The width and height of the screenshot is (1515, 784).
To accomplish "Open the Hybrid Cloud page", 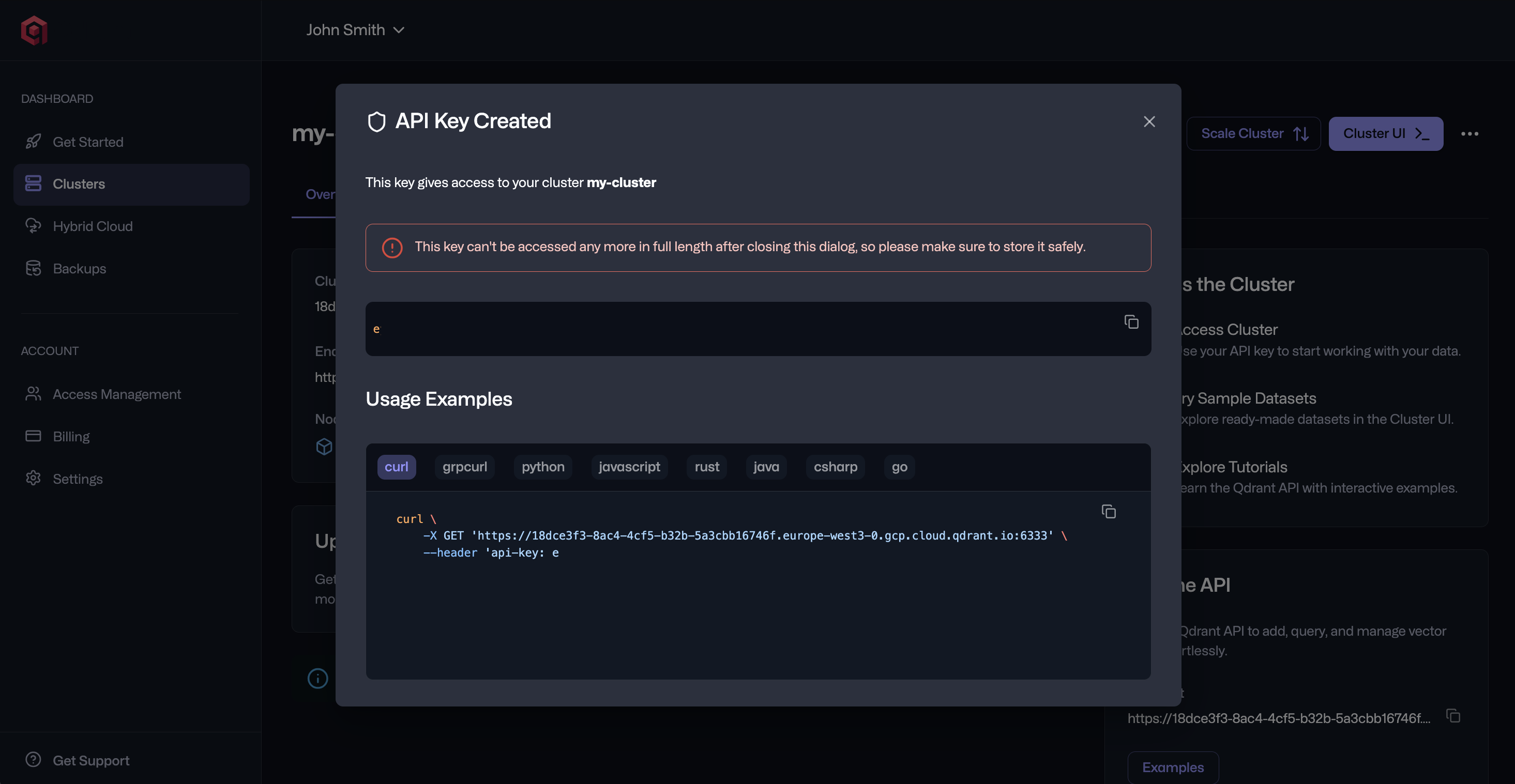I will click(93, 226).
